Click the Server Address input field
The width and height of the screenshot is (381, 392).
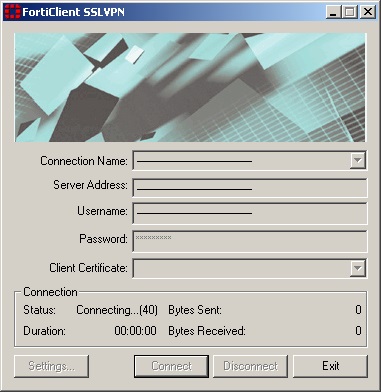(250, 188)
